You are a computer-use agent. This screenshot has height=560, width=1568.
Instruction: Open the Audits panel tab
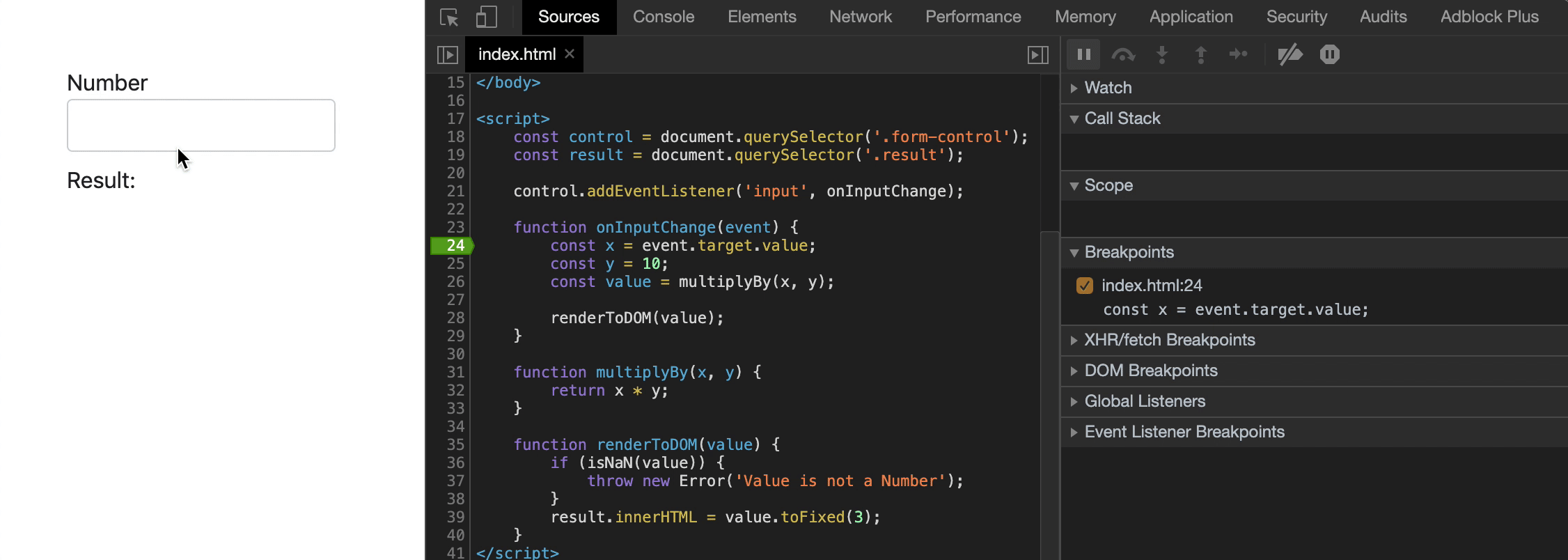pos(1383,17)
